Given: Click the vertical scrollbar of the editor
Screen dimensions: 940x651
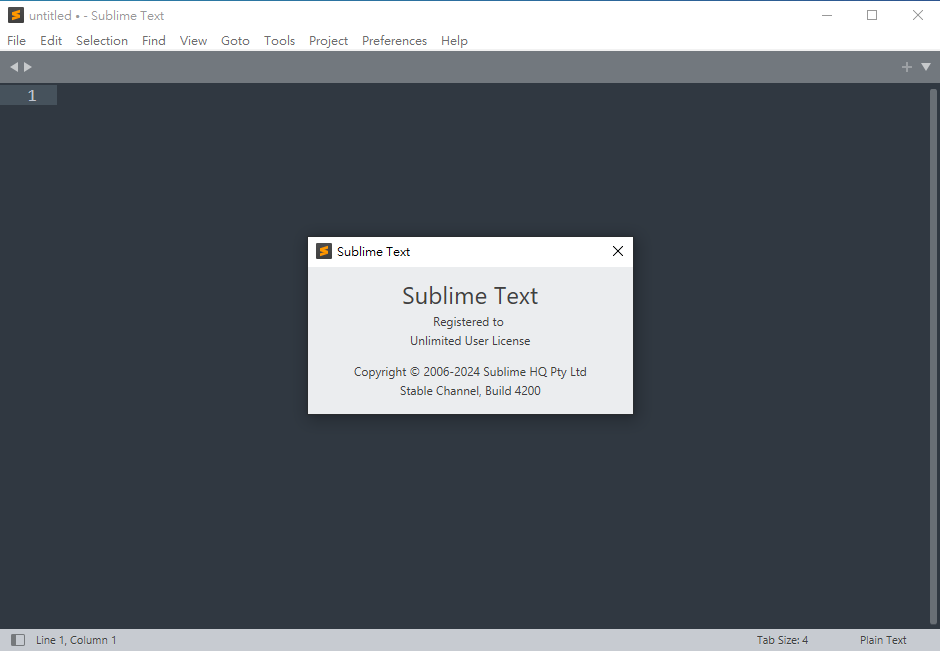Looking at the screenshot, I should coord(933,356).
